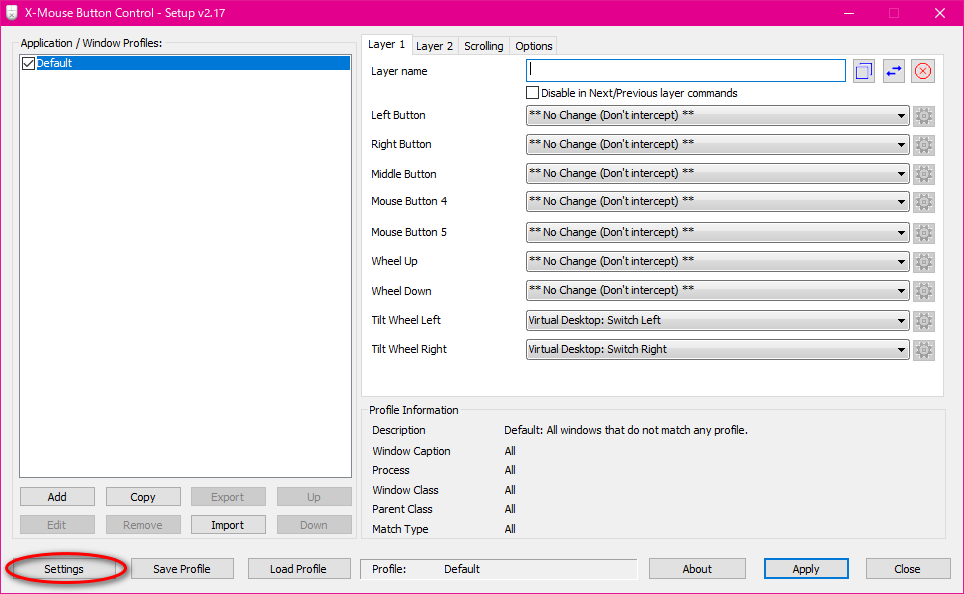Switch to the Layer 2 tab
This screenshot has height=594, width=964.
(434, 46)
